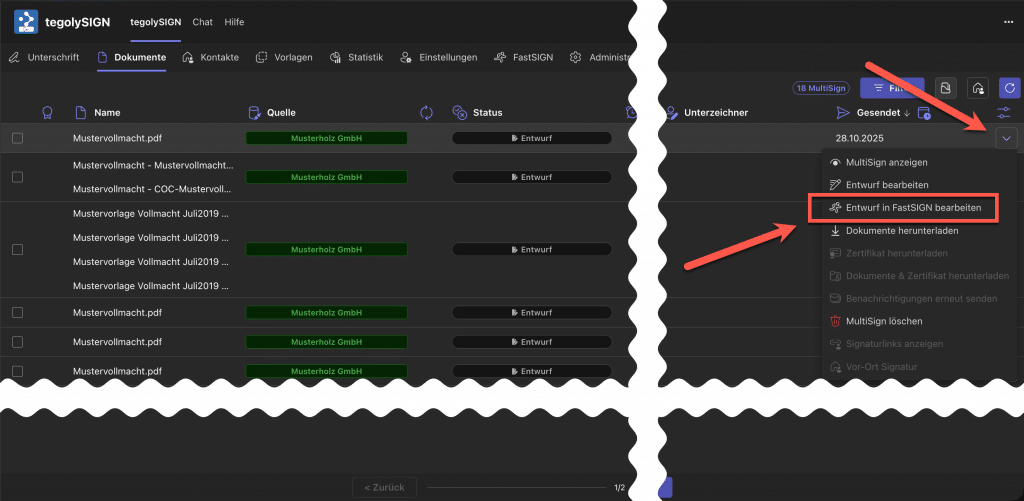Check the first Mustervollmacht.pdf row checkbox
Screen dimensions: 1024x501
coord(17,138)
